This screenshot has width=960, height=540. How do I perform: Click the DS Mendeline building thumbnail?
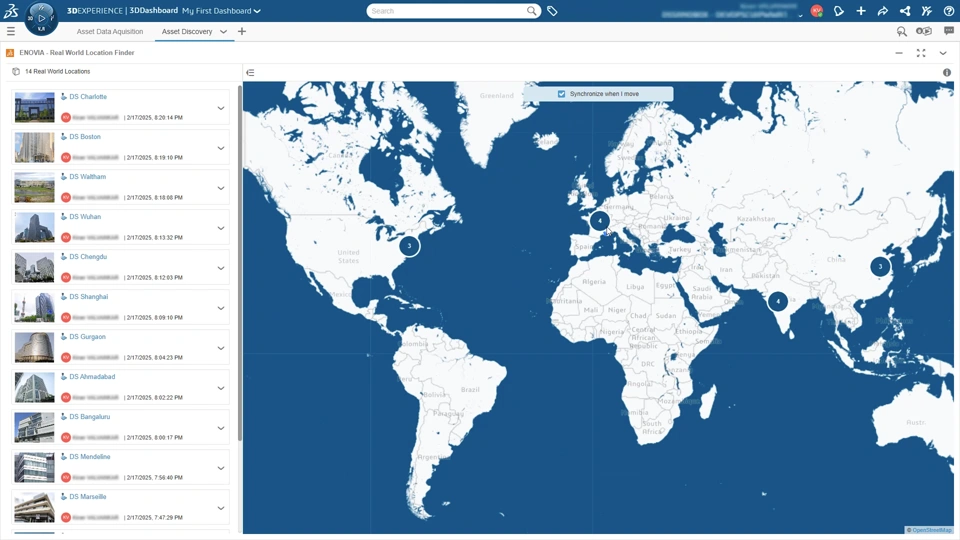[x=34, y=467]
